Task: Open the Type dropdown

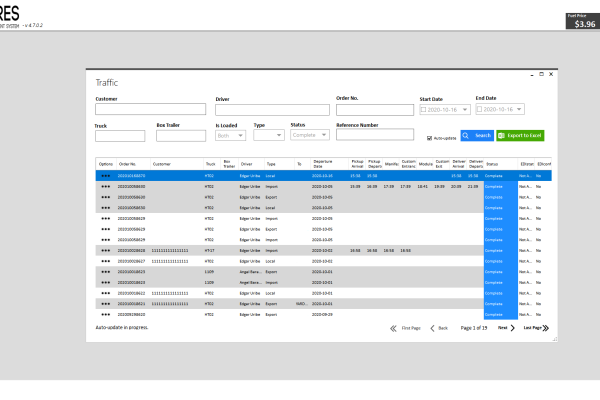Action: tap(266, 135)
